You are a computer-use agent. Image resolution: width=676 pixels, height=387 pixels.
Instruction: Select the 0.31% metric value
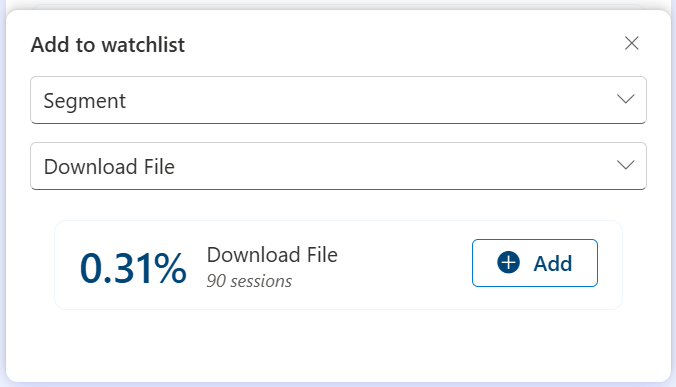(133, 268)
